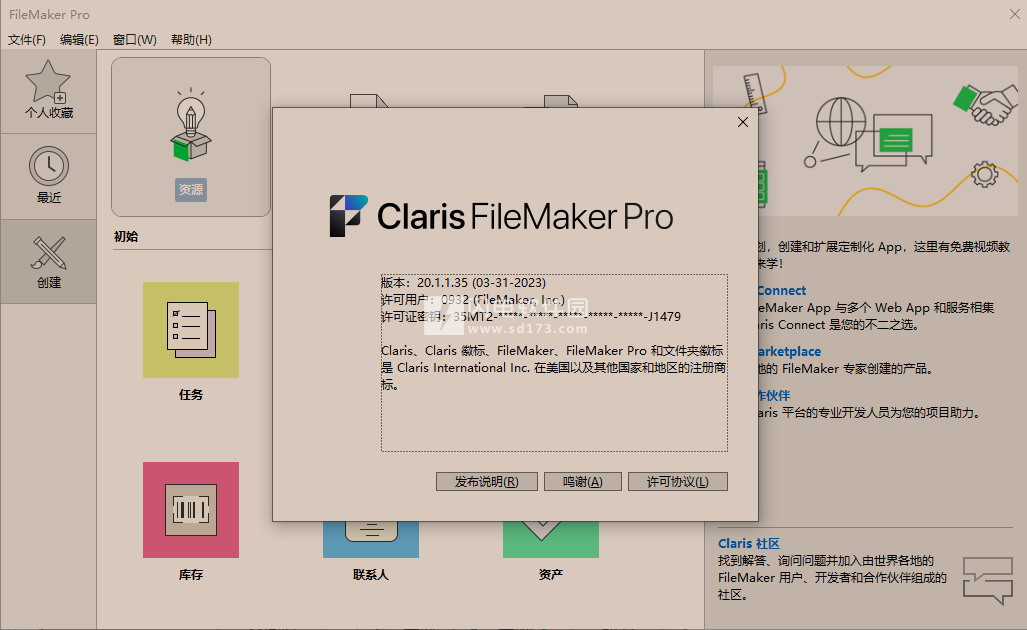Screen dimensions: 1027x630
Task: Open the 文件(F) menu
Action: click(27, 40)
